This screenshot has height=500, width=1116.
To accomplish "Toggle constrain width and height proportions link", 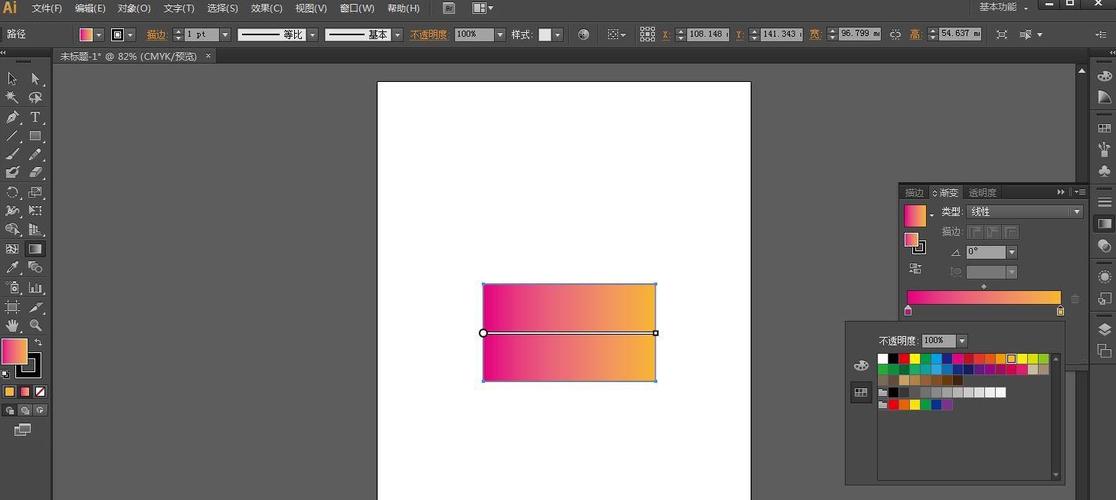I will point(895,34).
